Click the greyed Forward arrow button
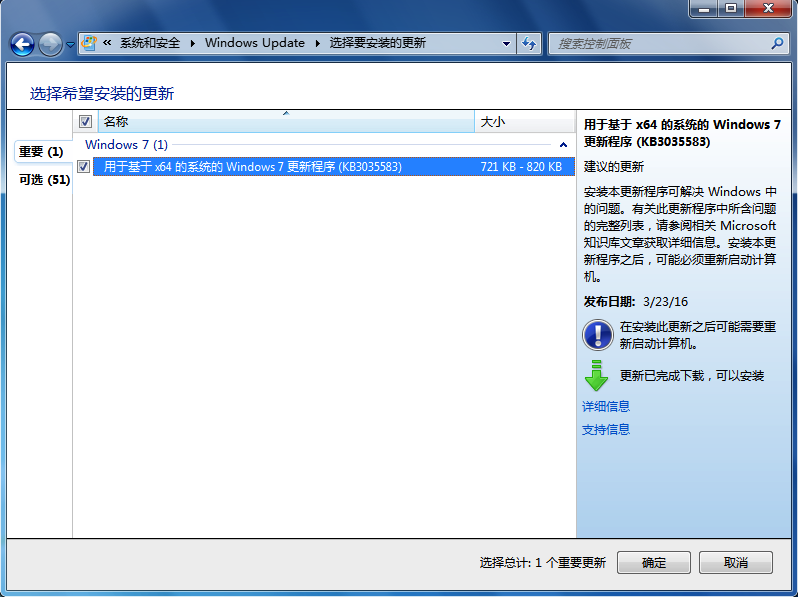 click(50, 44)
